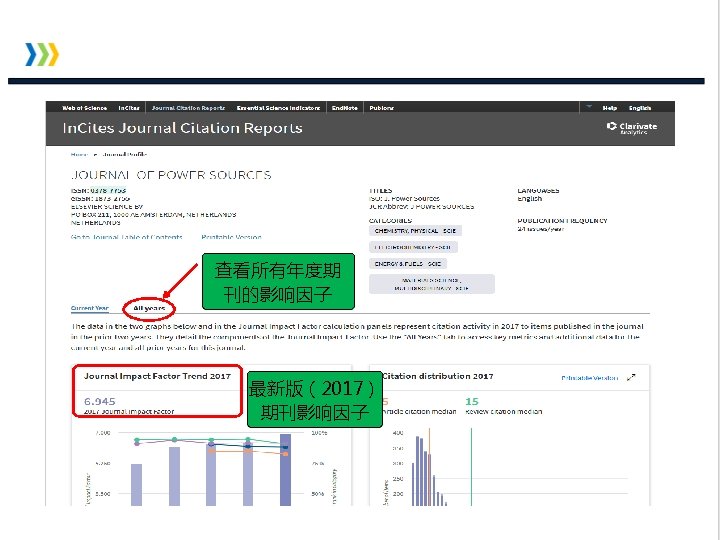Change language via the English link
This screenshot has height=540, width=720.
point(640,108)
